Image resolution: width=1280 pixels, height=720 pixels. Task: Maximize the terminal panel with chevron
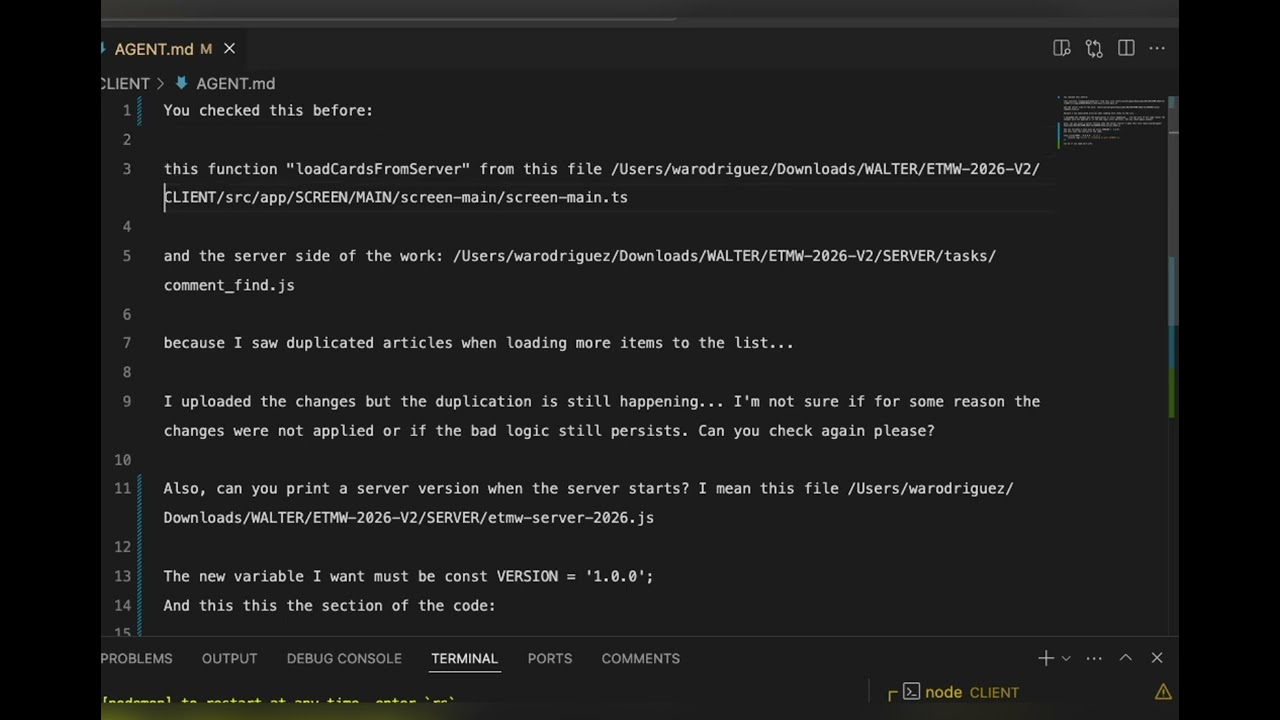pyautogui.click(x=1126, y=658)
